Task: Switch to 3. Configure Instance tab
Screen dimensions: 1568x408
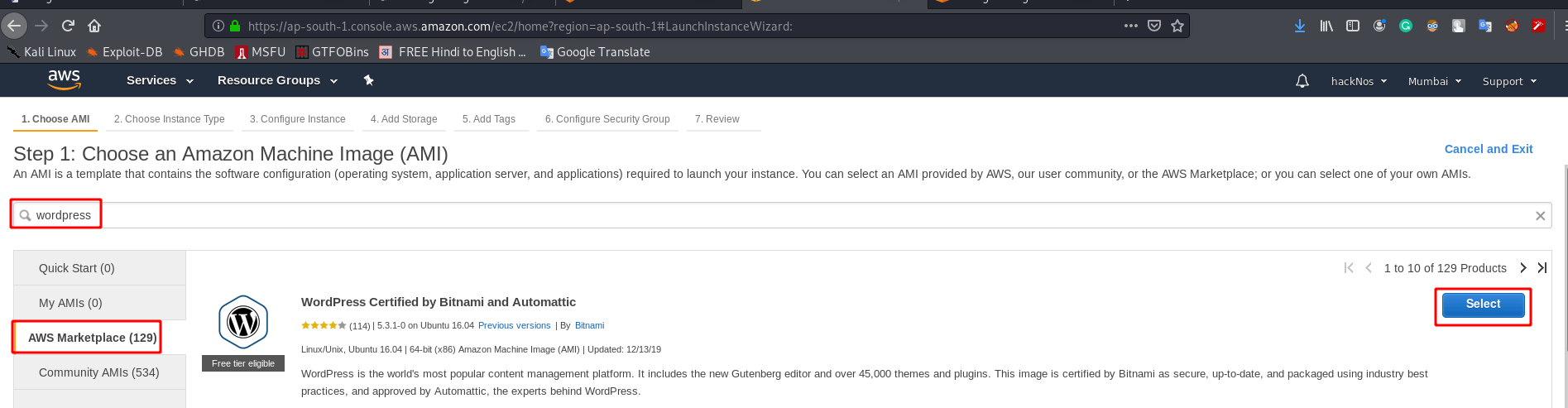Action: pos(298,119)
